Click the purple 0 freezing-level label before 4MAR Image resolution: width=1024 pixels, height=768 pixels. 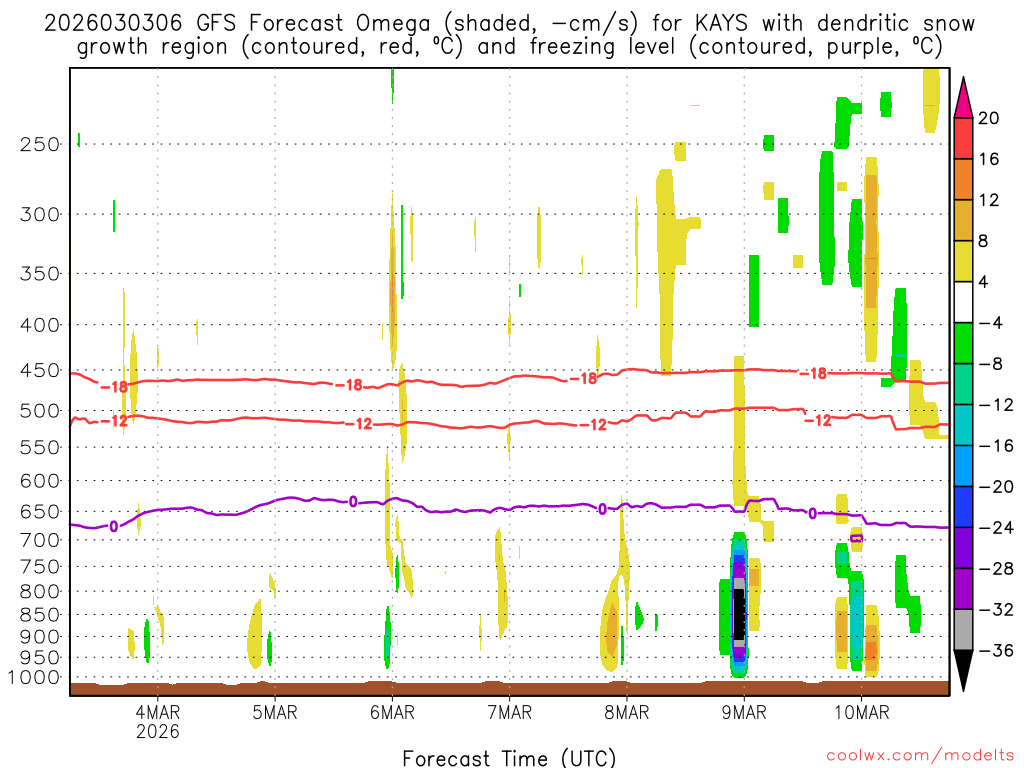pos(114,526)
